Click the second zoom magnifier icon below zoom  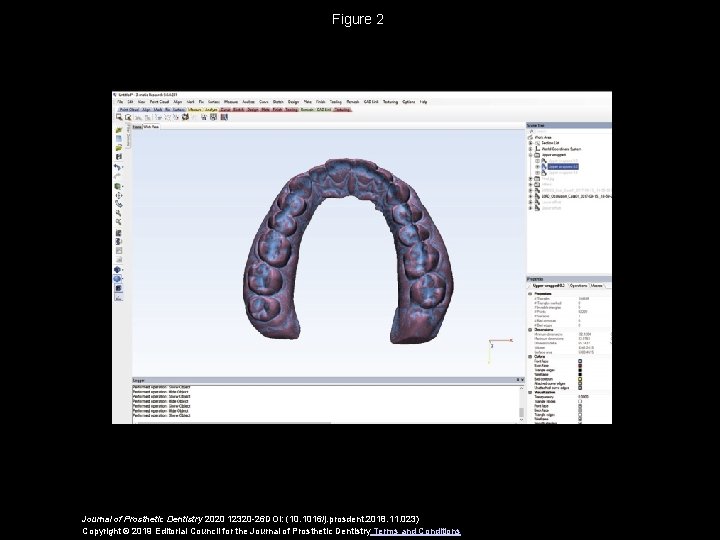pos(118,221)
